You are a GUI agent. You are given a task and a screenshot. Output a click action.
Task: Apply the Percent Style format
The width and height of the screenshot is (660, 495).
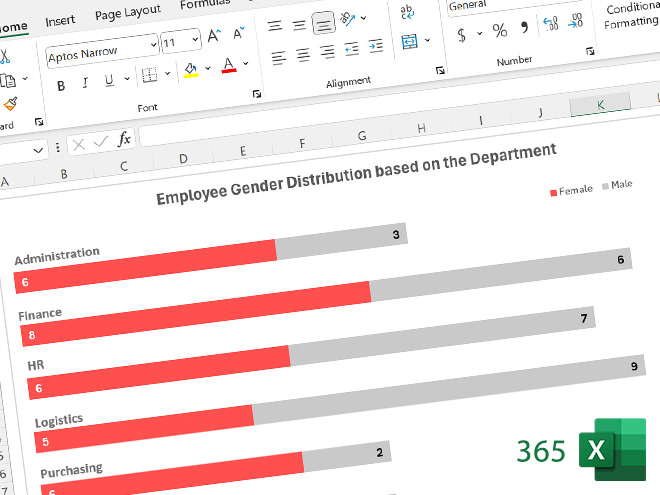click(499, 31)
